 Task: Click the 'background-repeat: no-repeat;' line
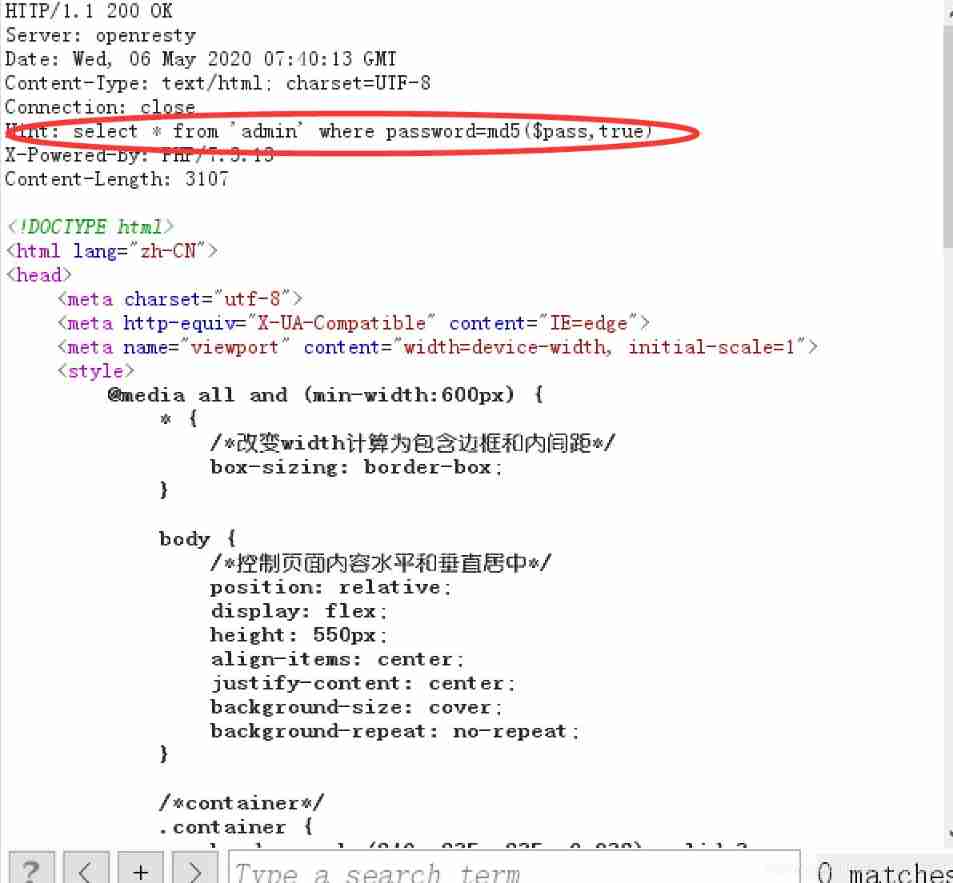(x=395, y=730)
